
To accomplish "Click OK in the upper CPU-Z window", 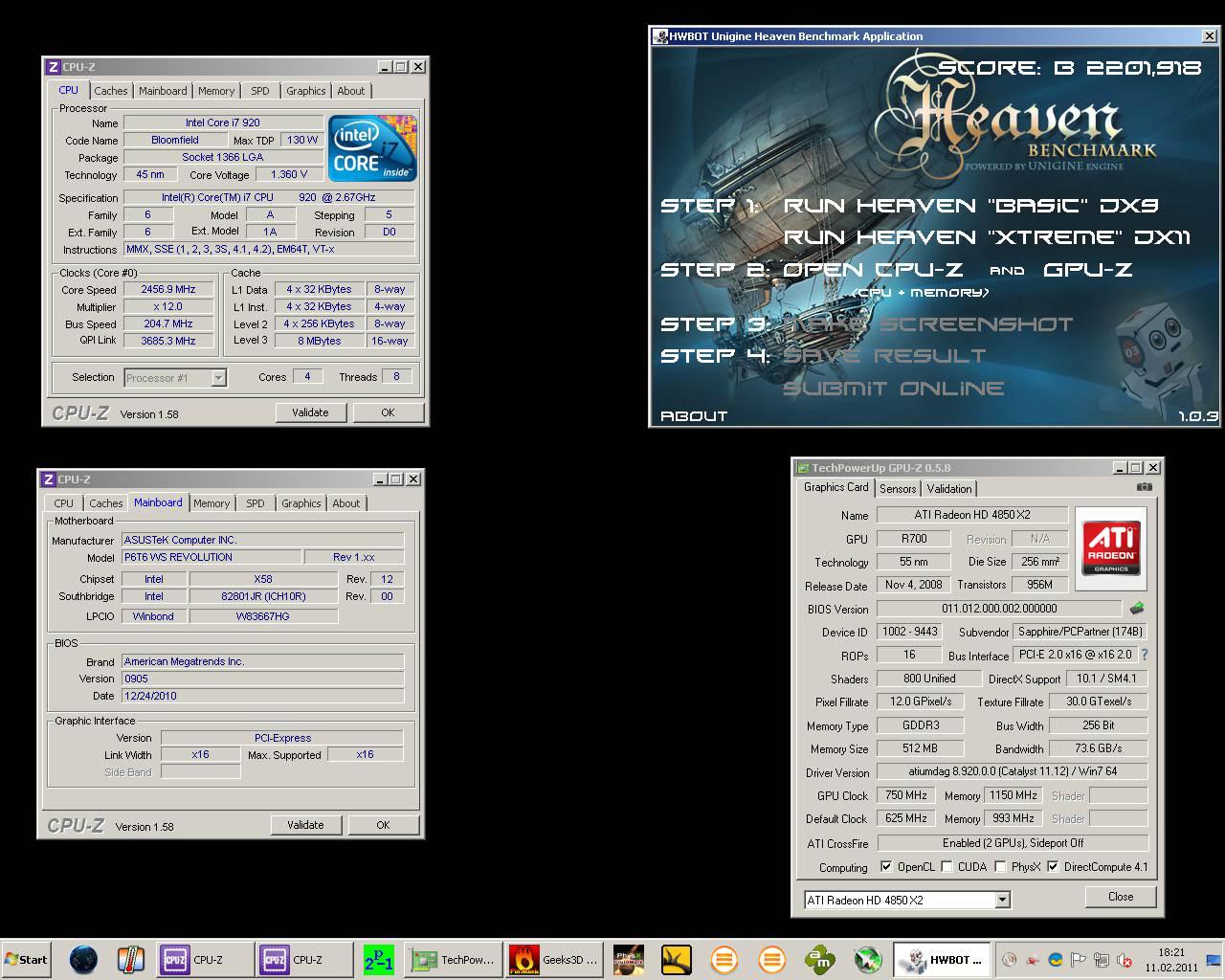I will [388, 412].
